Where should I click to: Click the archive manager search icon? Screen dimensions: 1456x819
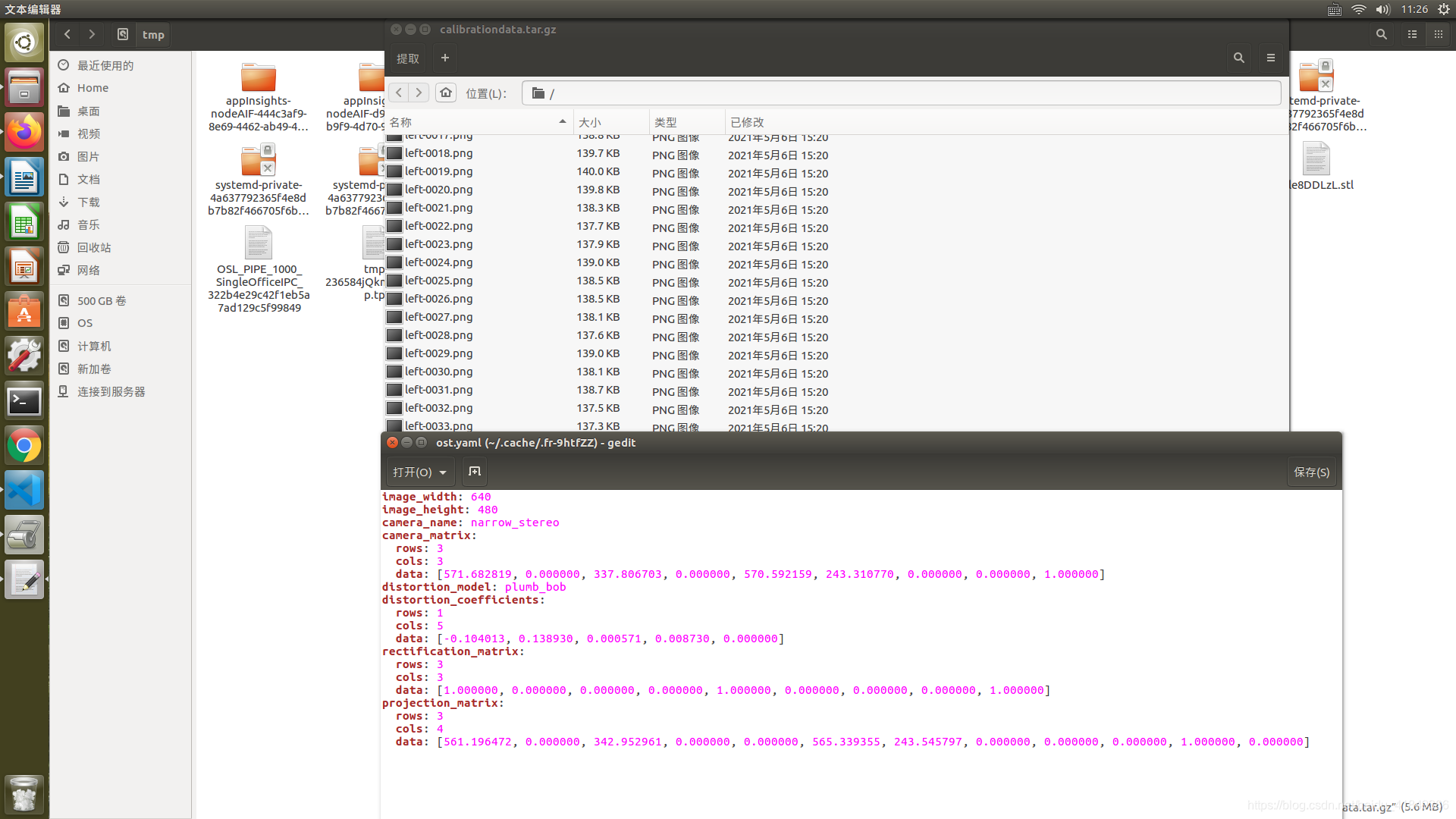(1238, 58)
